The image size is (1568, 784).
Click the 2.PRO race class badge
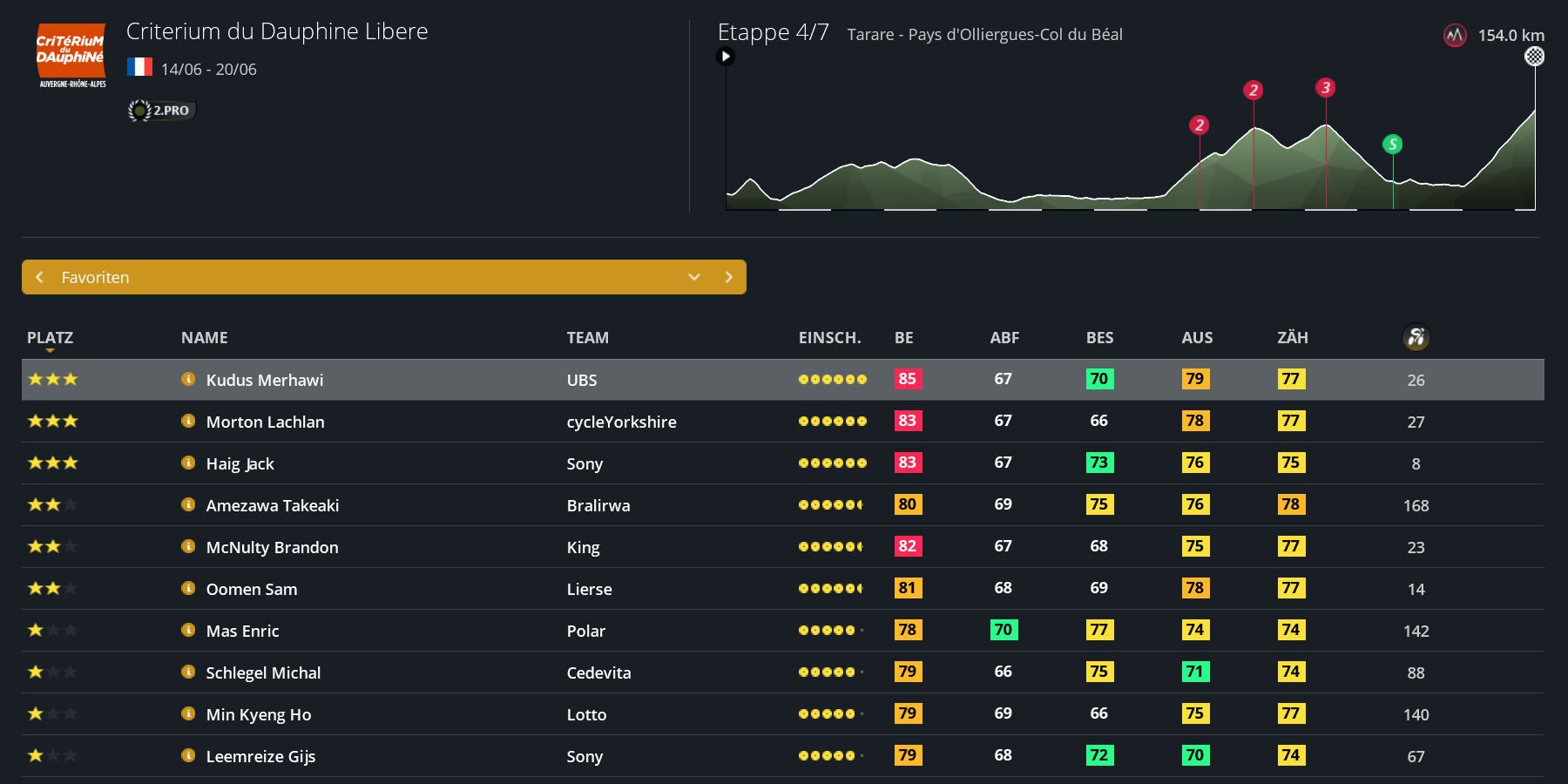tap(162, 111)
